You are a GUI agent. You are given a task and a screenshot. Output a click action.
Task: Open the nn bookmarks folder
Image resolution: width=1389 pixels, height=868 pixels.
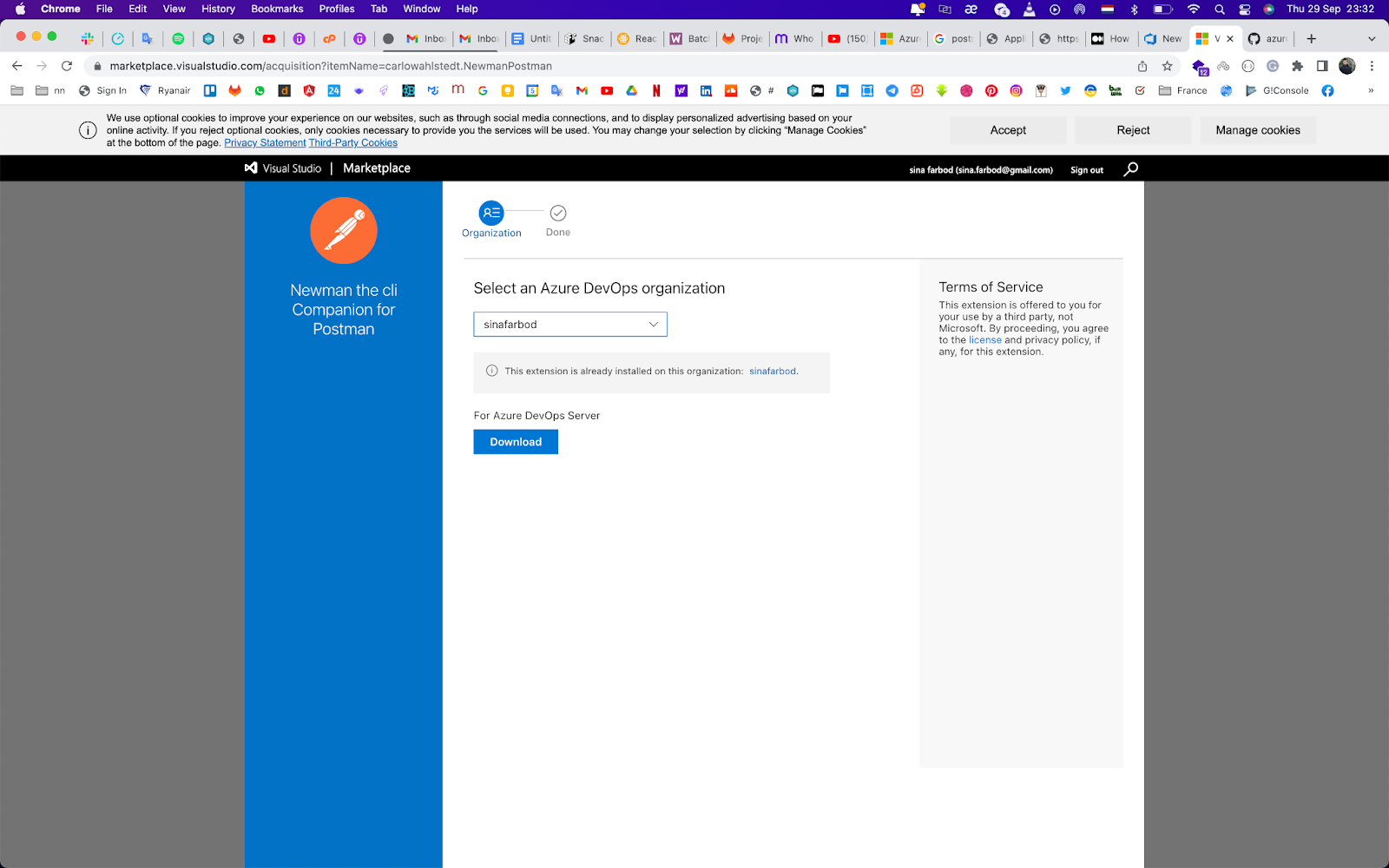click(50, 90)
